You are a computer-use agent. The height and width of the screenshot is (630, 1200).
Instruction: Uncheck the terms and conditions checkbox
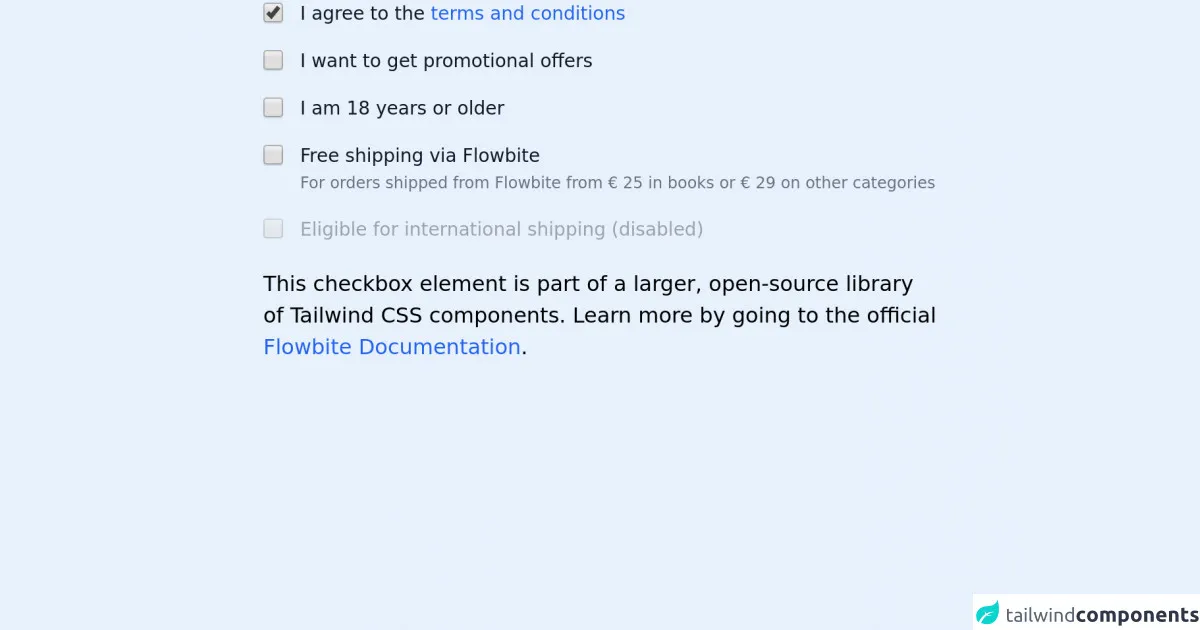pos(273,13)
